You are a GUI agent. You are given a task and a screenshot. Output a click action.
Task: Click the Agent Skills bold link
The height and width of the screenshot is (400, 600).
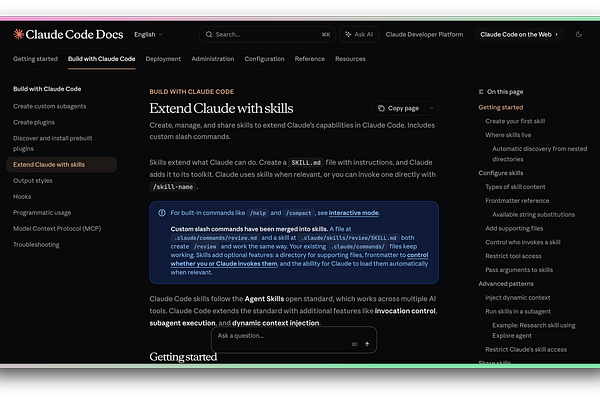pos(264,299)
